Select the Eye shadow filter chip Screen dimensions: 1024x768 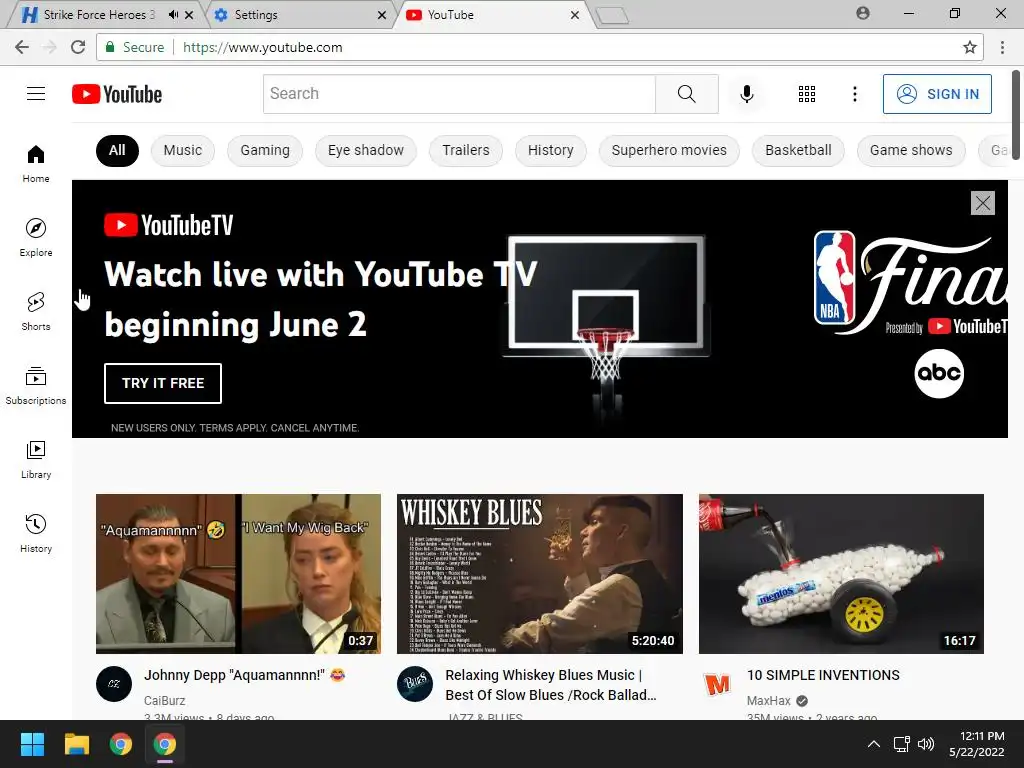point(366,151)
